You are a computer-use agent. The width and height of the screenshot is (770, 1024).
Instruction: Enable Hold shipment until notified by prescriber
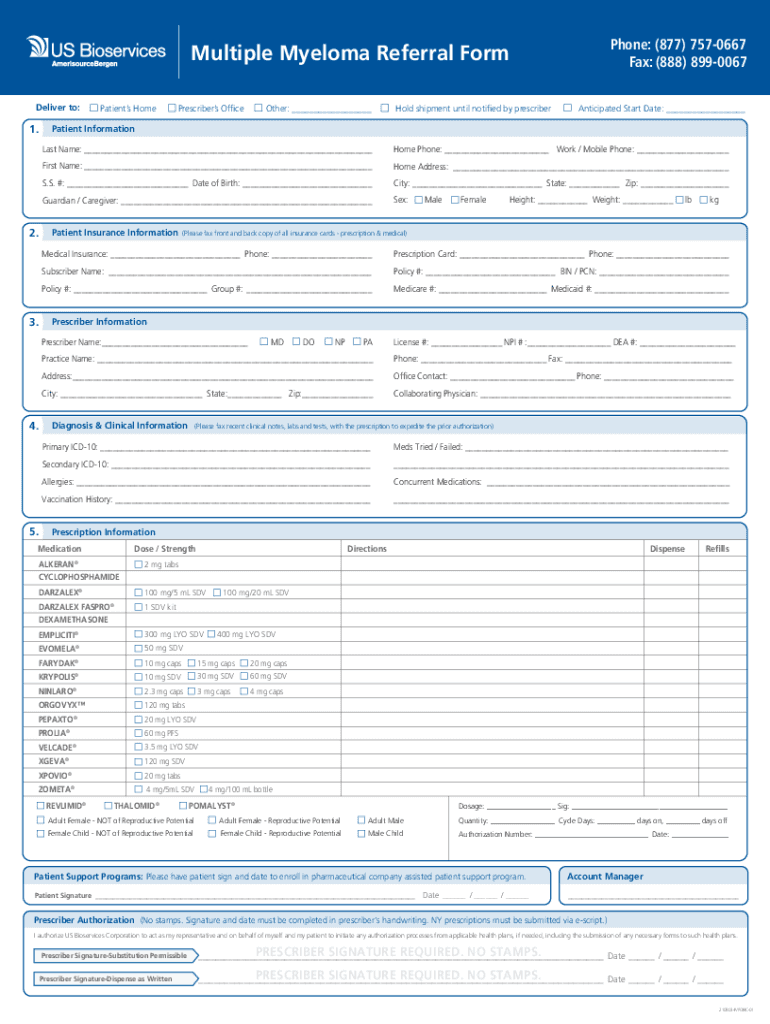pos(385,108)
